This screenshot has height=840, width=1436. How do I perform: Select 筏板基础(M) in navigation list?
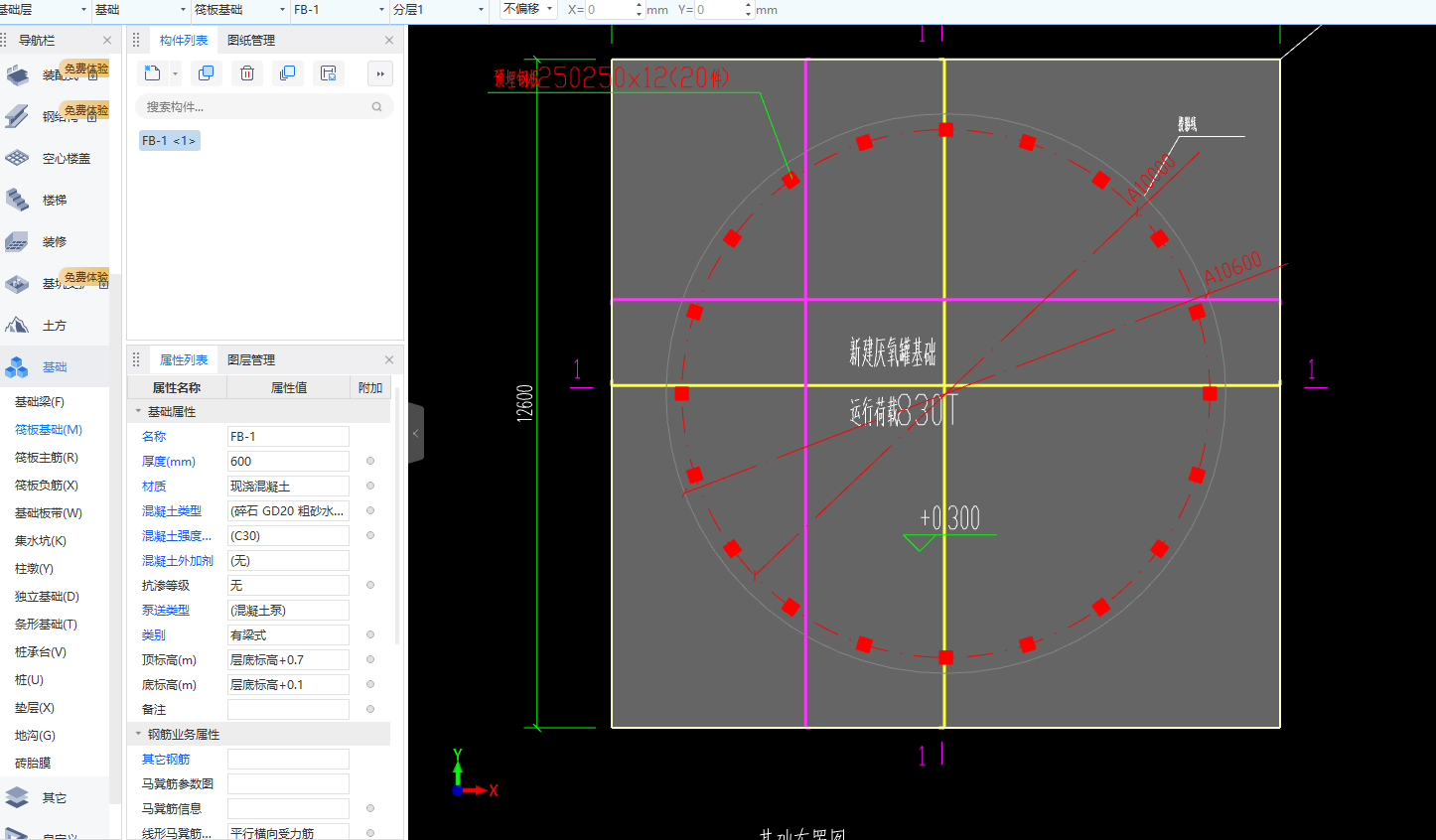click(49, 430)
